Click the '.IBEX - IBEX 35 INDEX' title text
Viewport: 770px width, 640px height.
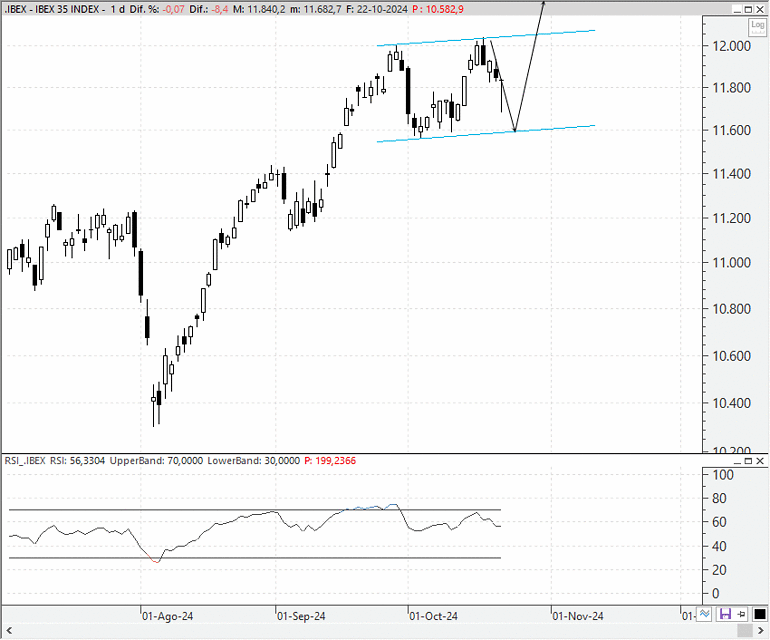tap(51, 9)
